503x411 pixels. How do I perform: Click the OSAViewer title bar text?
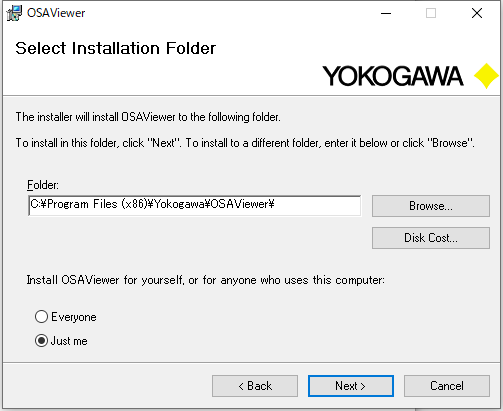click(x=56, y=13)
